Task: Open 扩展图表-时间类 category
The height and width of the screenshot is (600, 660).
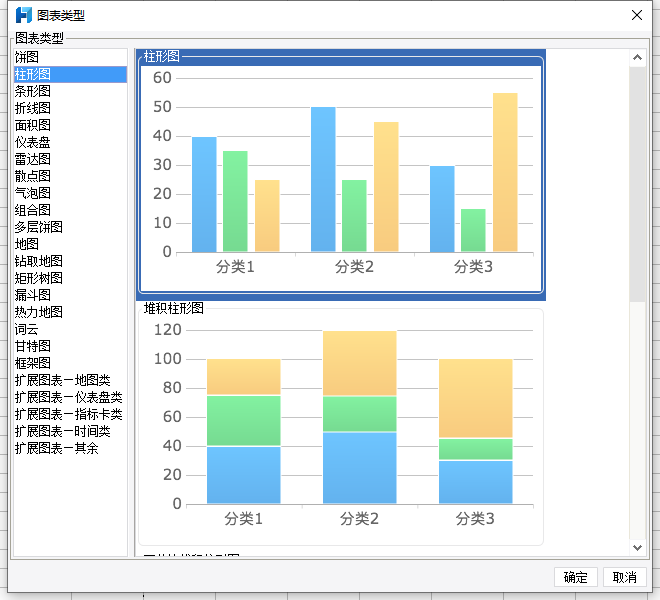Action: tap(70, 431)
